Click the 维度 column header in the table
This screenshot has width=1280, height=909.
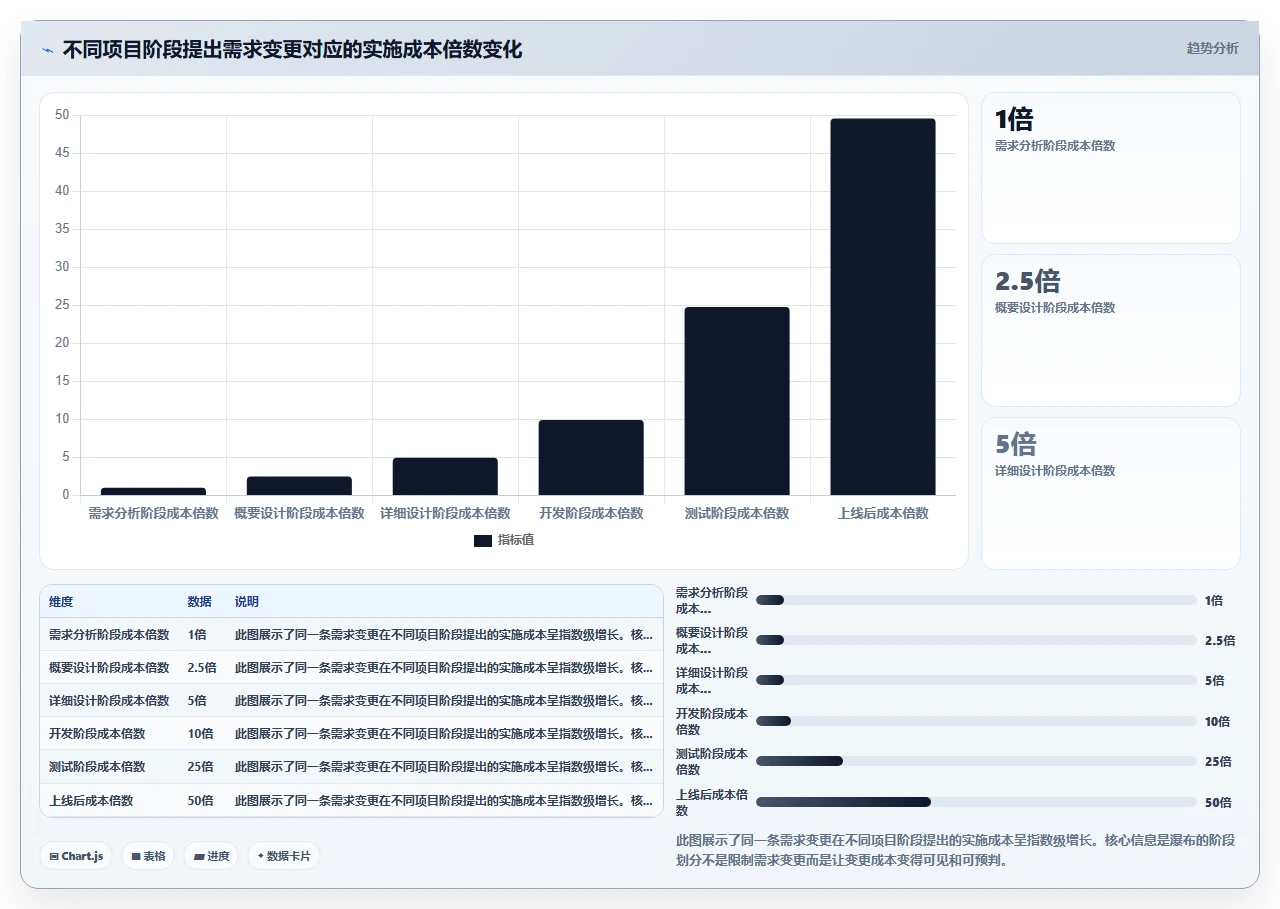61,602
